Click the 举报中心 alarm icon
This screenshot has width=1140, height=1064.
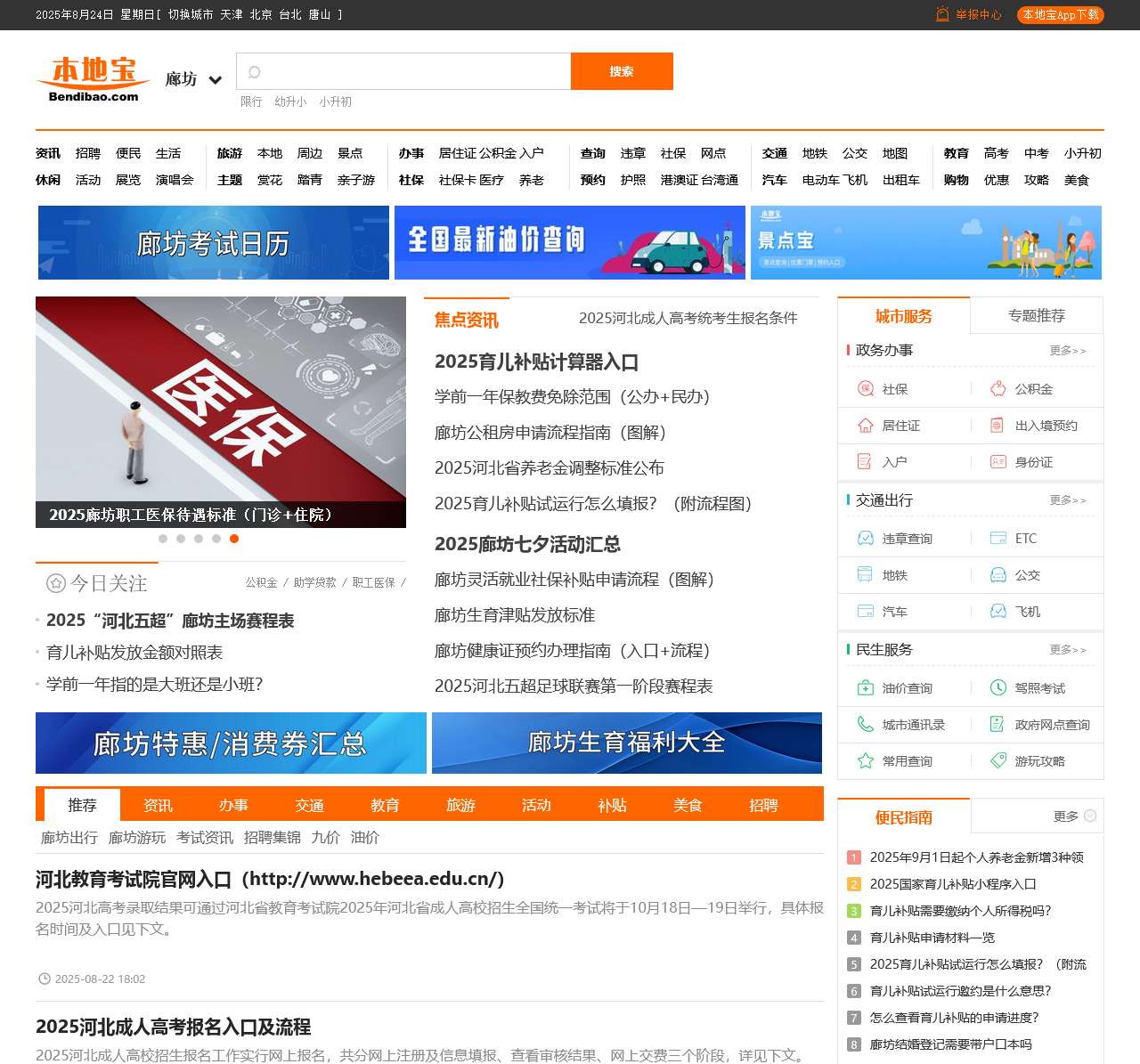pyautogui.click(x=942, y=14)
